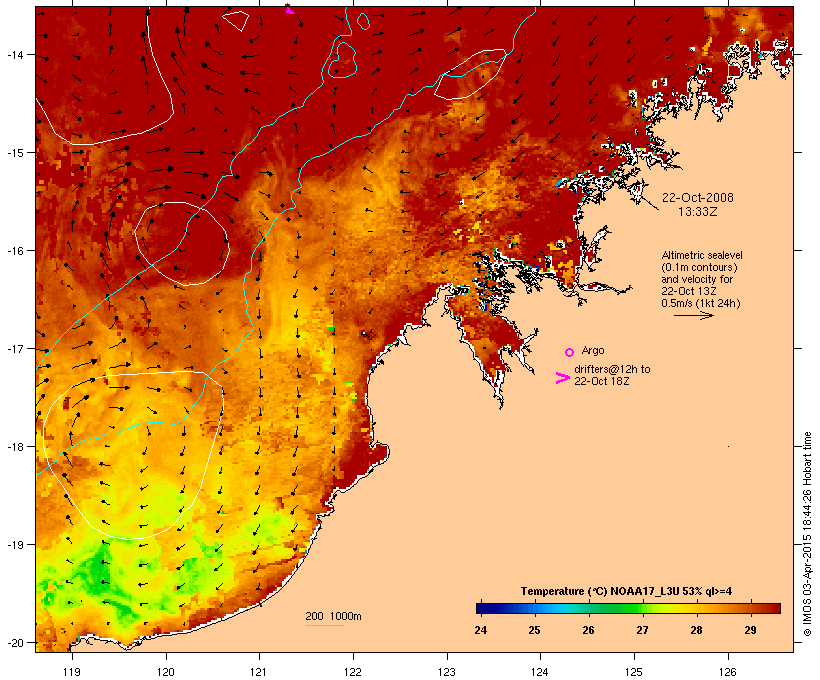Click the color bar value '28'
The image size is (820, 680).
696,630
